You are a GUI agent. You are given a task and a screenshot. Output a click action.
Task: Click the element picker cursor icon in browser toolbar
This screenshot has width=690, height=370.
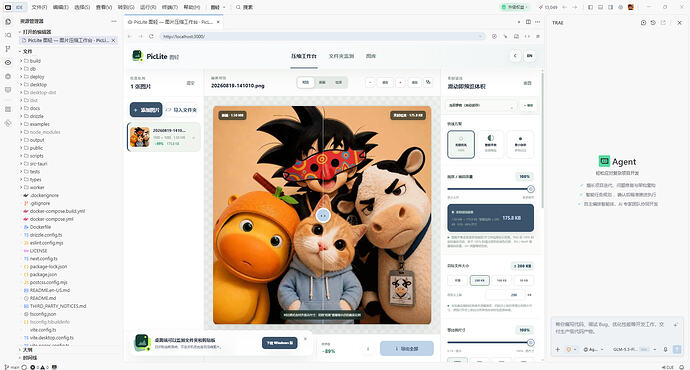(x=505, y=37)
